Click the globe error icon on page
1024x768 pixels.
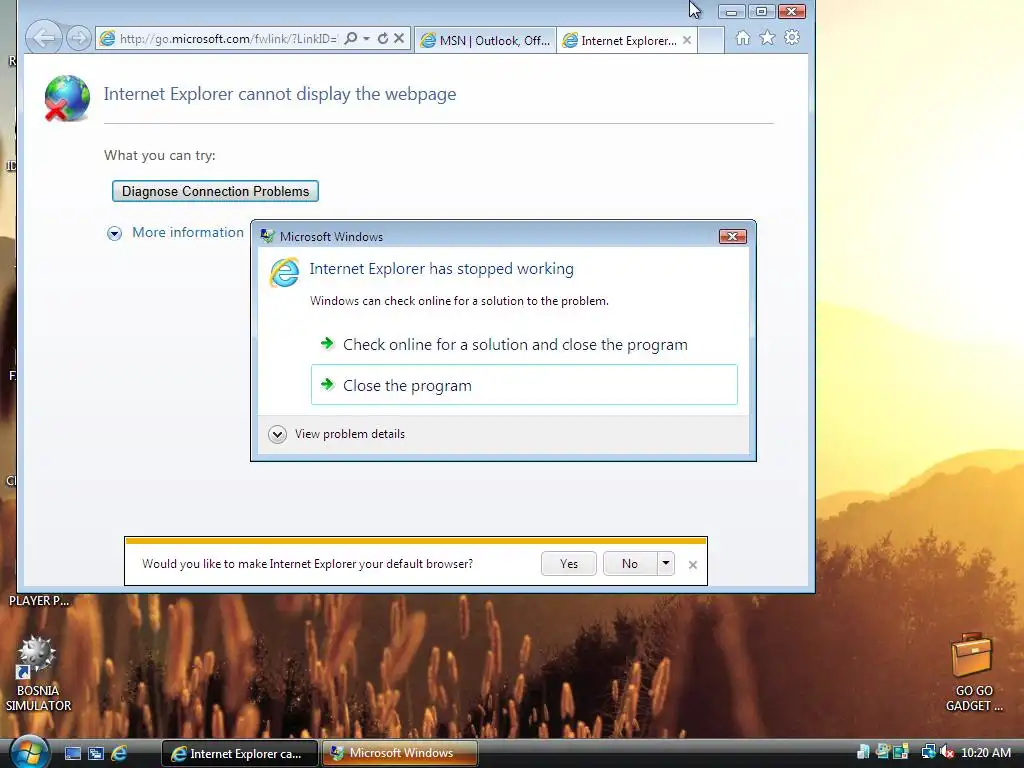(67, 98)
